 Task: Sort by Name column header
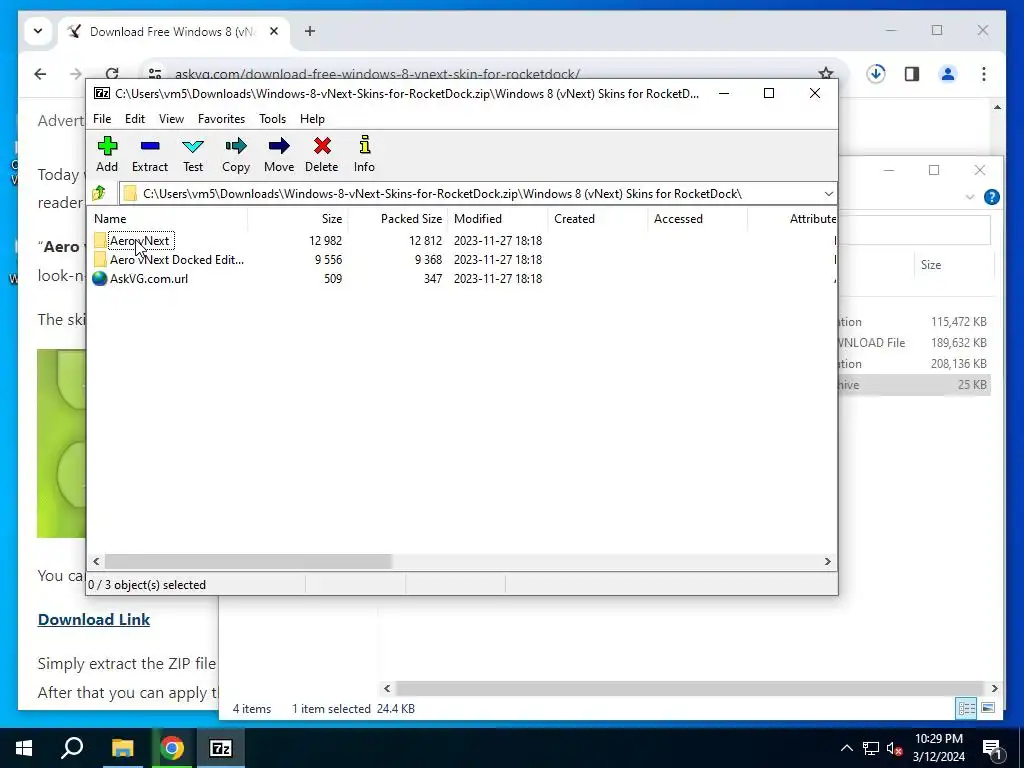(168, 219)
